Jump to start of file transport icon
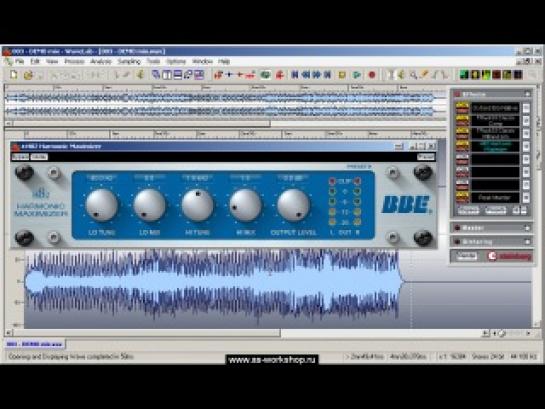The image size is (545, 409). [295, 74]
